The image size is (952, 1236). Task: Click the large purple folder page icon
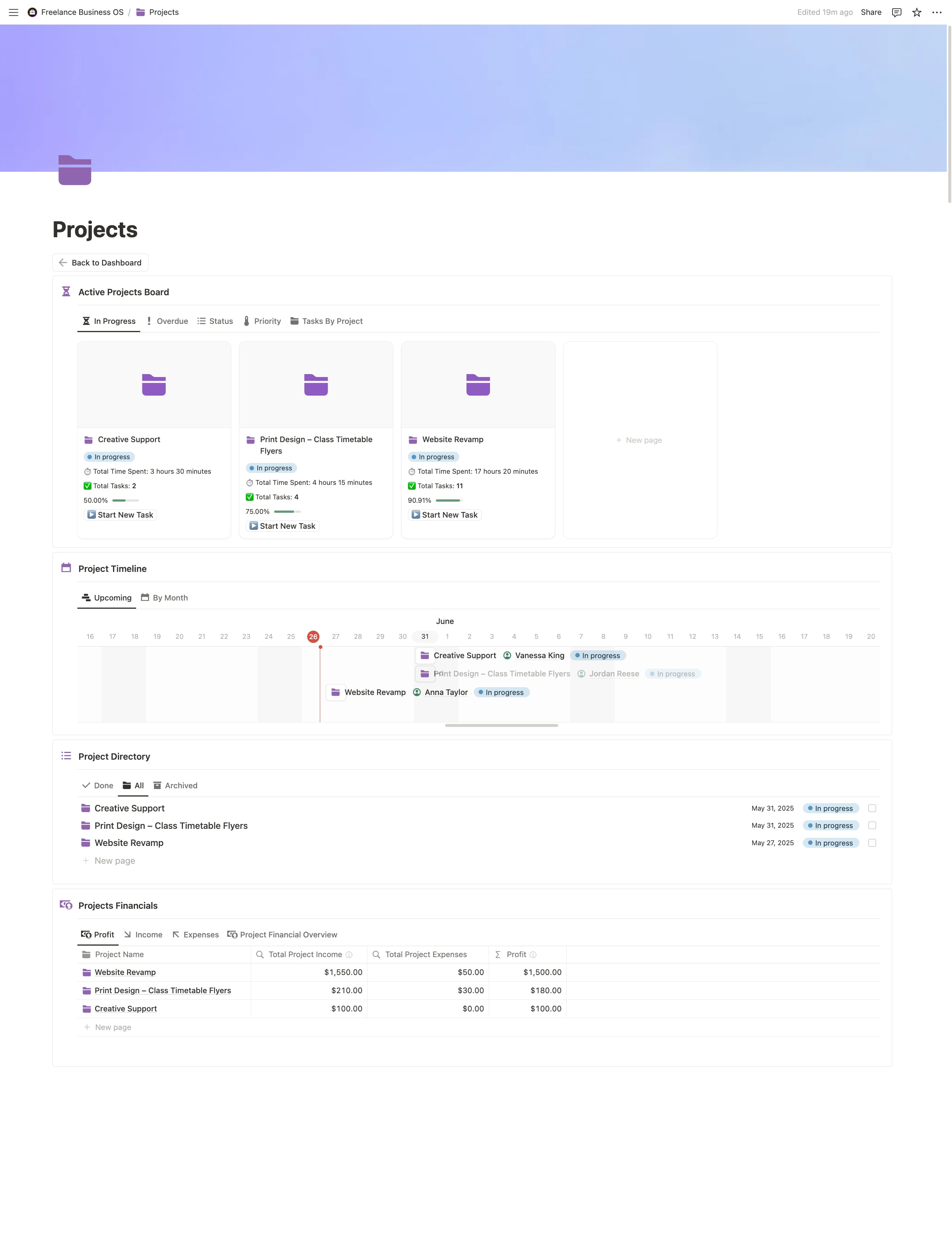(x=75, y=170)
